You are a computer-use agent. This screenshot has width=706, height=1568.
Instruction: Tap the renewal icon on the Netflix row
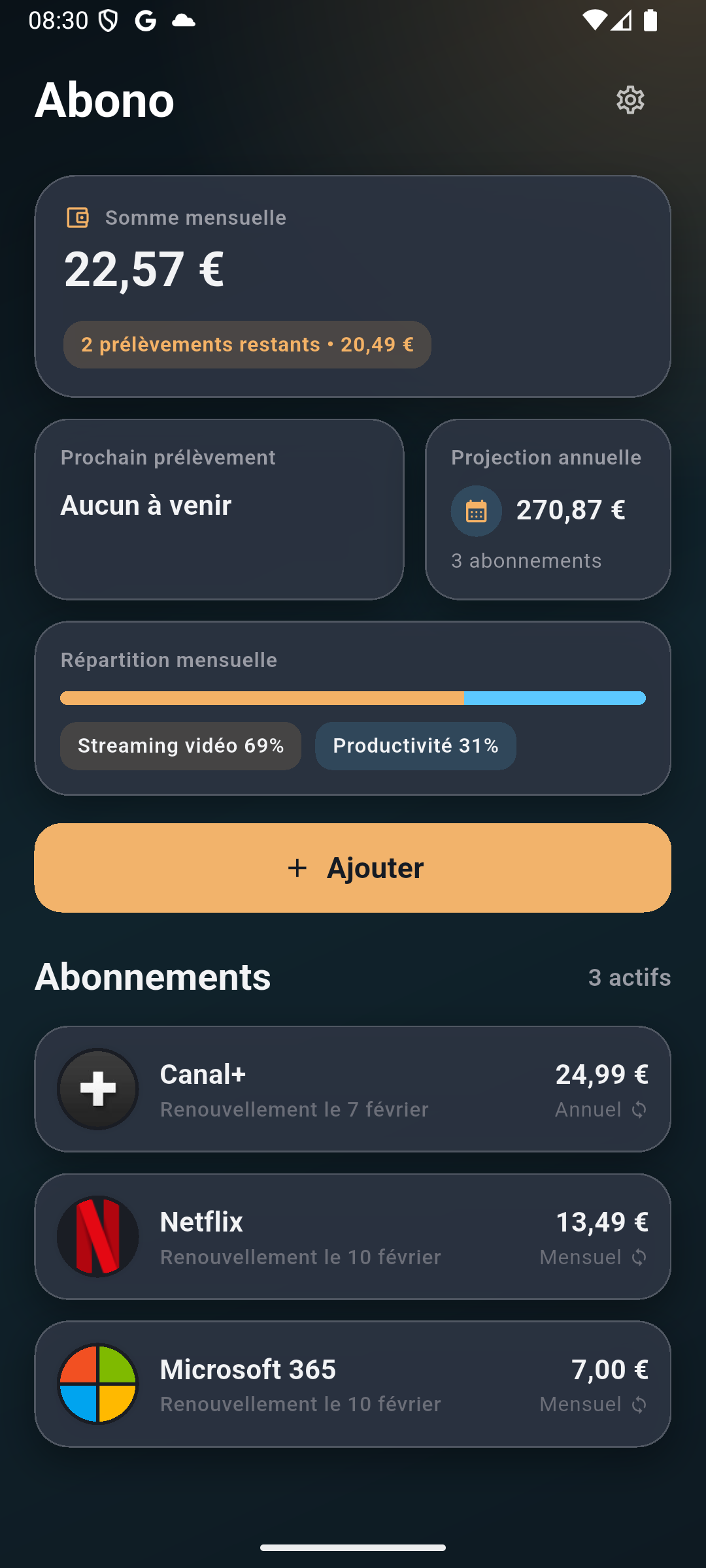tap(639, 1258)
